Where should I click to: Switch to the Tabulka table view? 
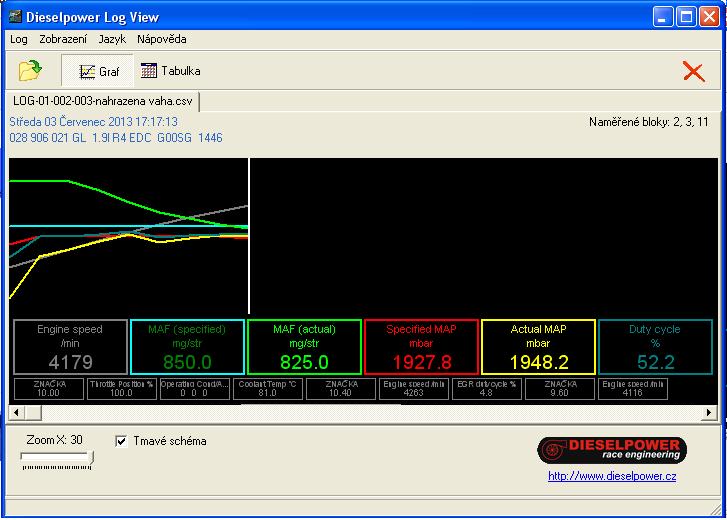click(x=171, y=71)
